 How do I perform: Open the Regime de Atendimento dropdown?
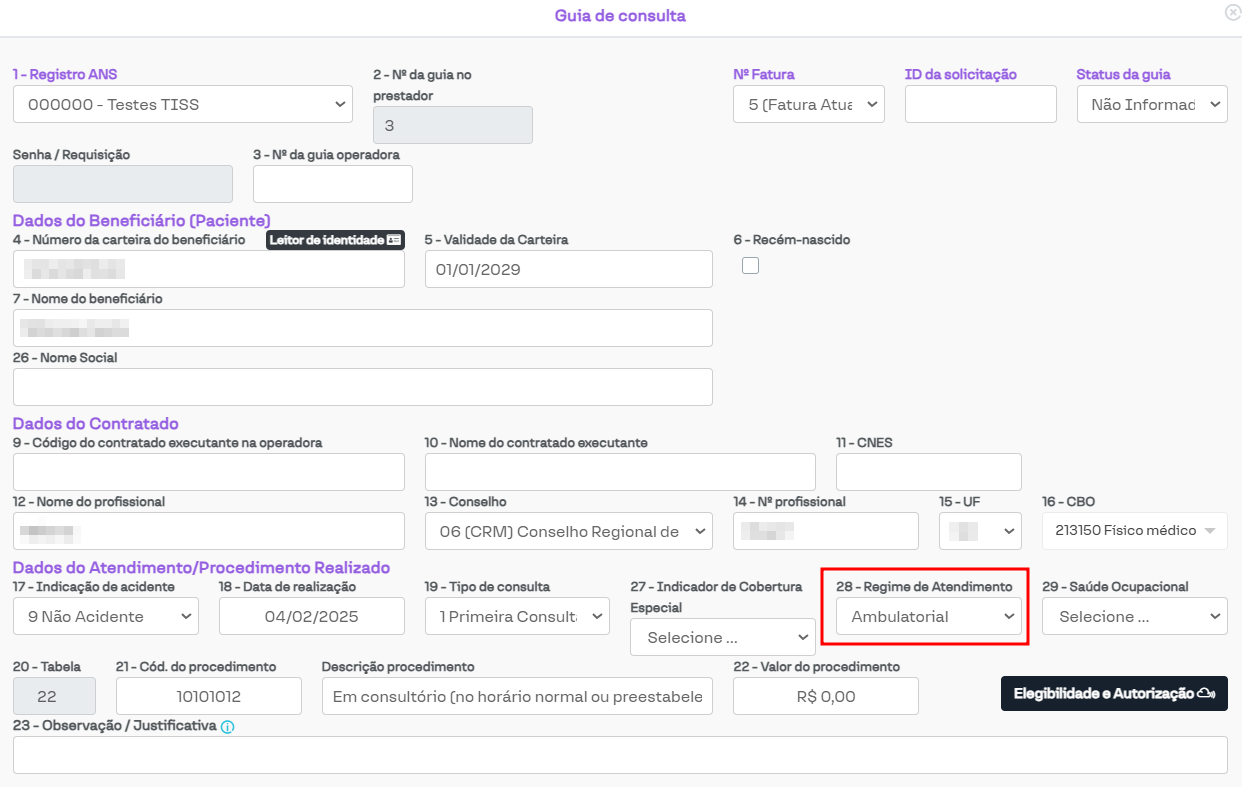[929, 616]
